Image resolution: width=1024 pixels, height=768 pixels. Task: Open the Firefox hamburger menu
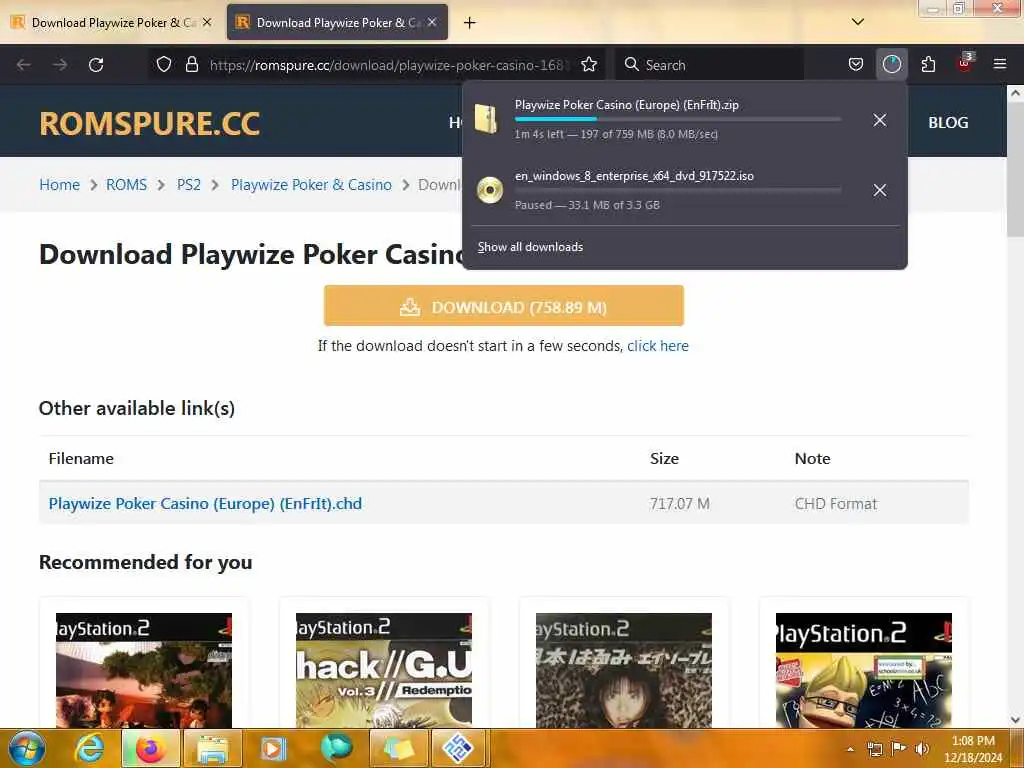[x=1000, y=64]
